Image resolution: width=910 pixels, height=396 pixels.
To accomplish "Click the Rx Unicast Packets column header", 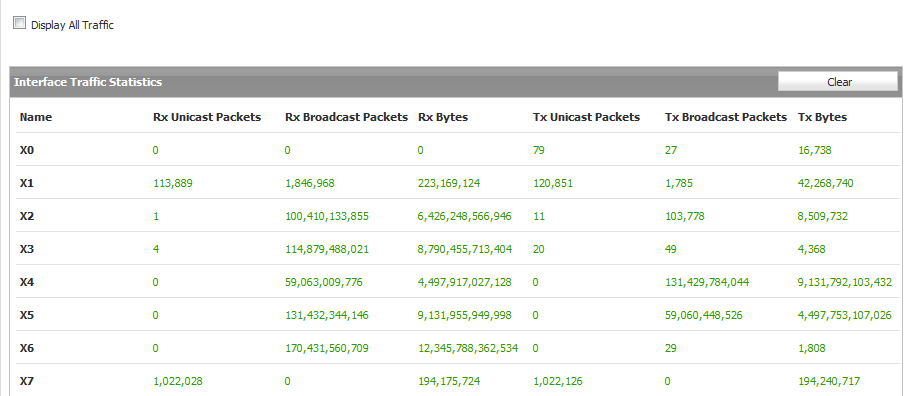I will [207, 117].
